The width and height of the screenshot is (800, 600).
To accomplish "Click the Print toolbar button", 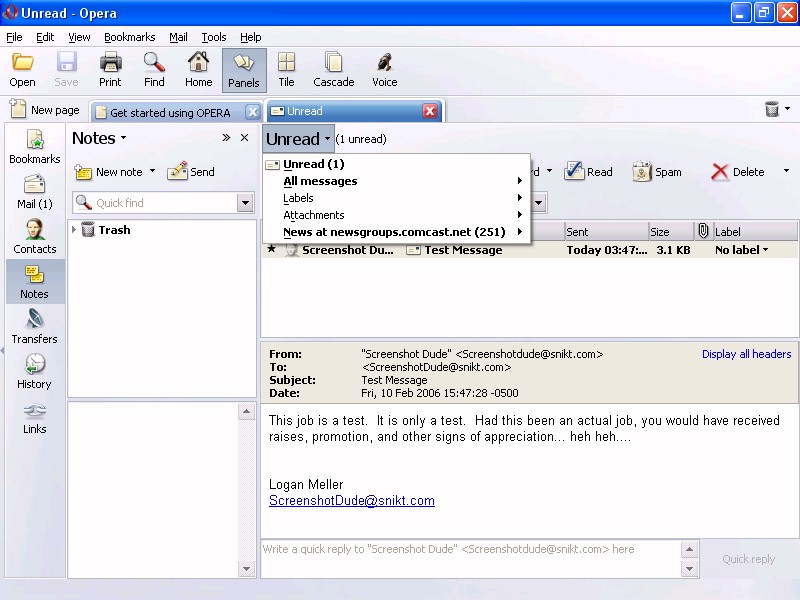I will (x=110, y=70).
